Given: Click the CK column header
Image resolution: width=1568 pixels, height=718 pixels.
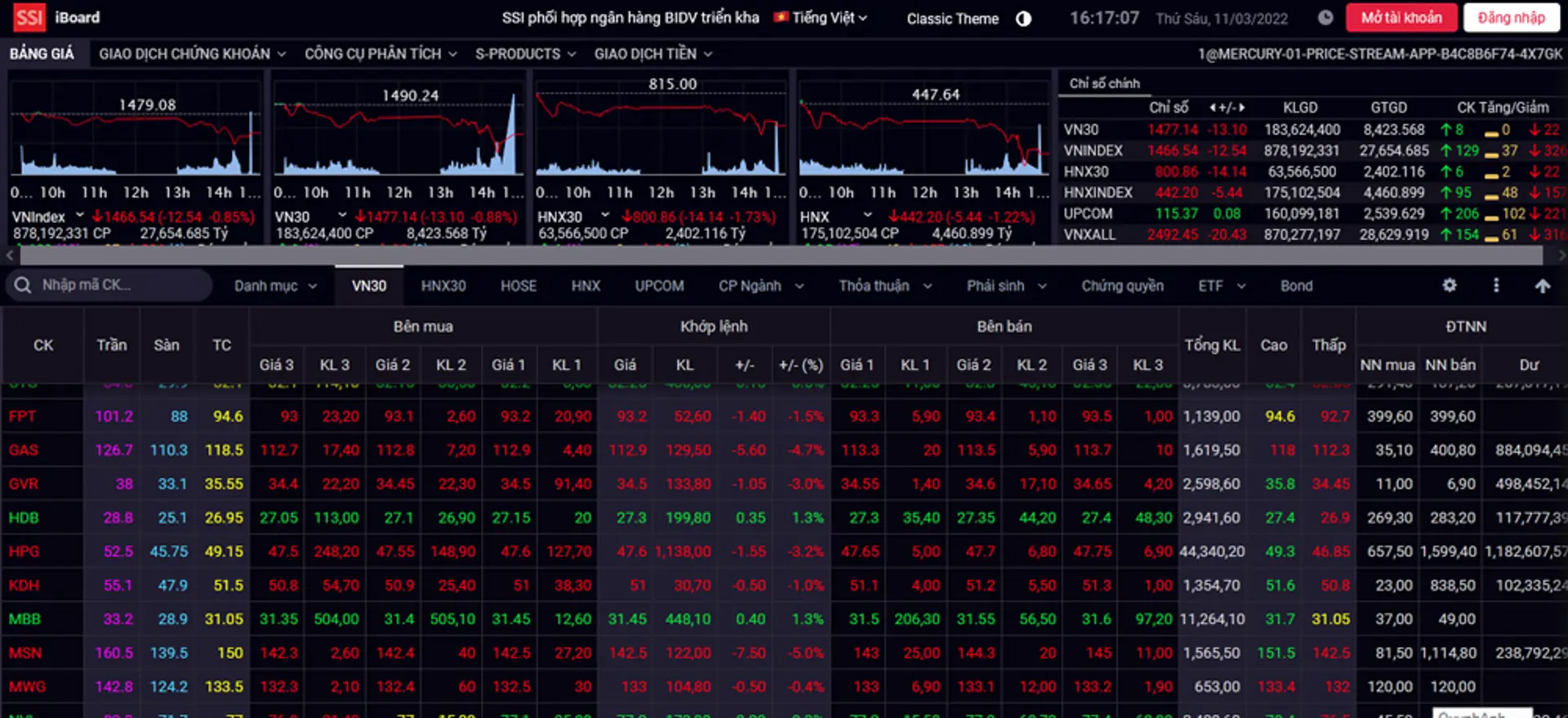Looking at the screenshot, I should click(x=43, y=345).
